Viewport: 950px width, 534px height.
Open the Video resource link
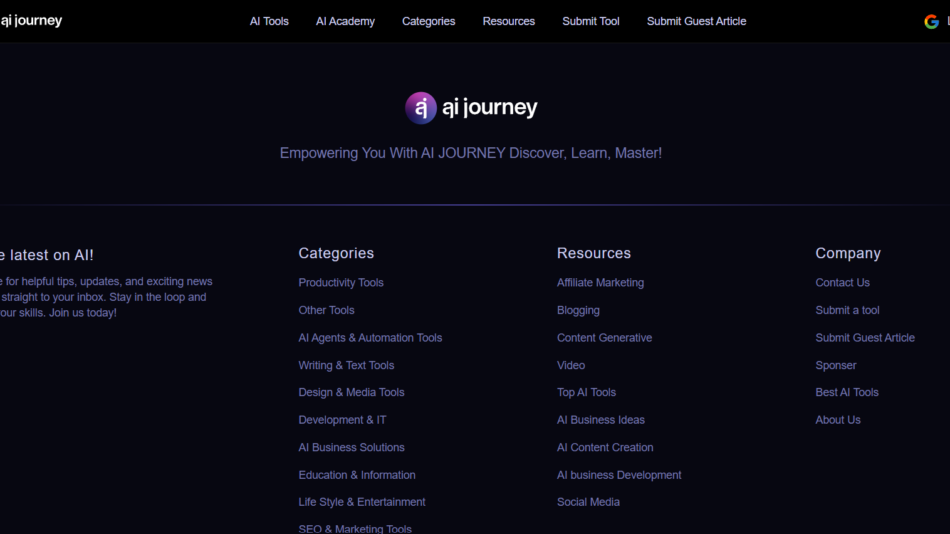click(571, 365)
